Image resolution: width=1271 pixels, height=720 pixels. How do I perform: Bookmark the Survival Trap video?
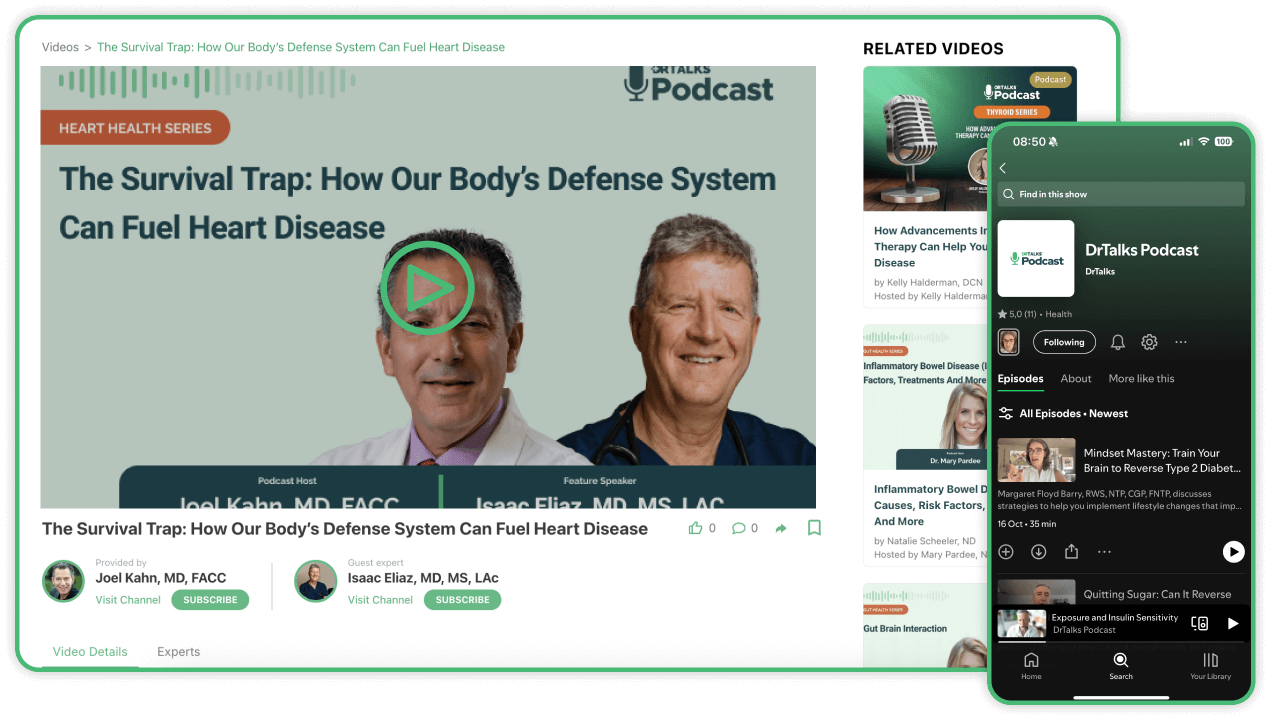coord(814,527)
